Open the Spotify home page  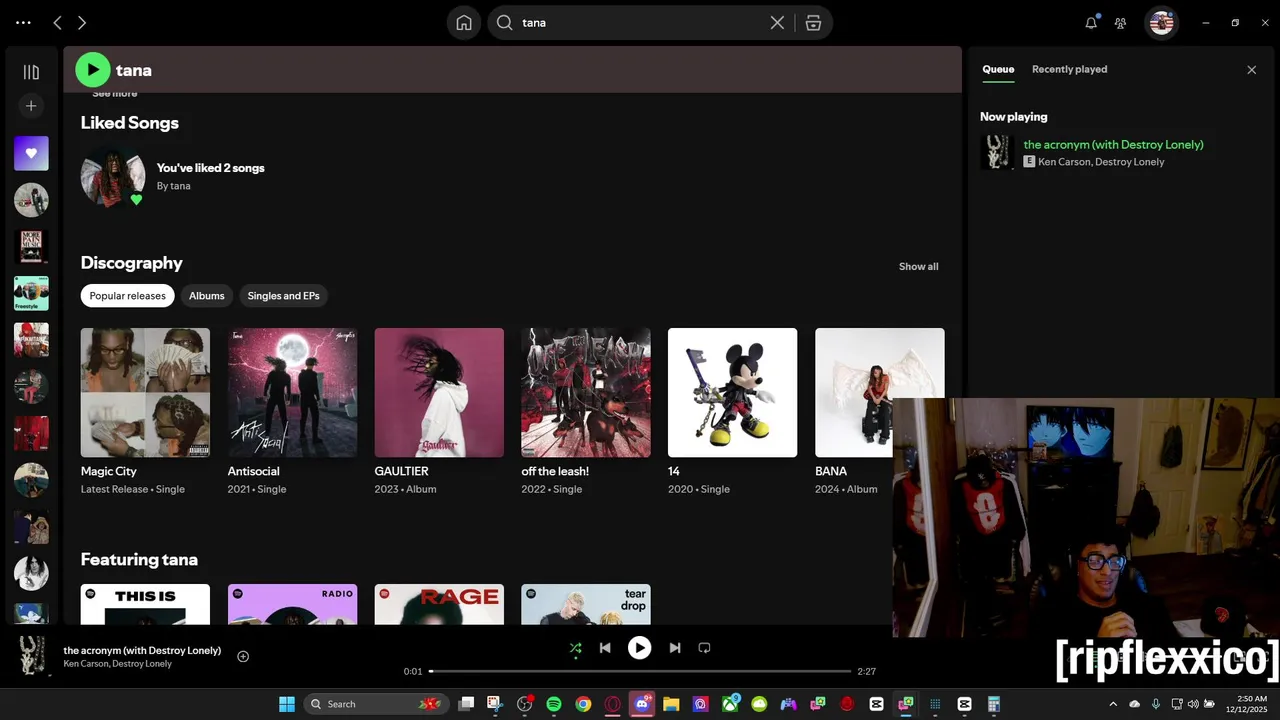[464, 23]
